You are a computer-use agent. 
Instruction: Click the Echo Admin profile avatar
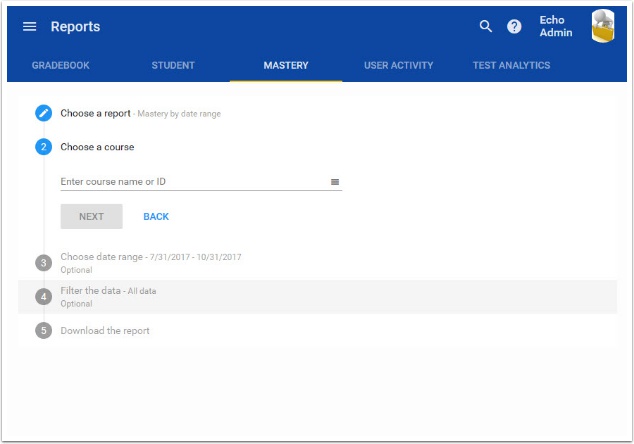(603, 27)
